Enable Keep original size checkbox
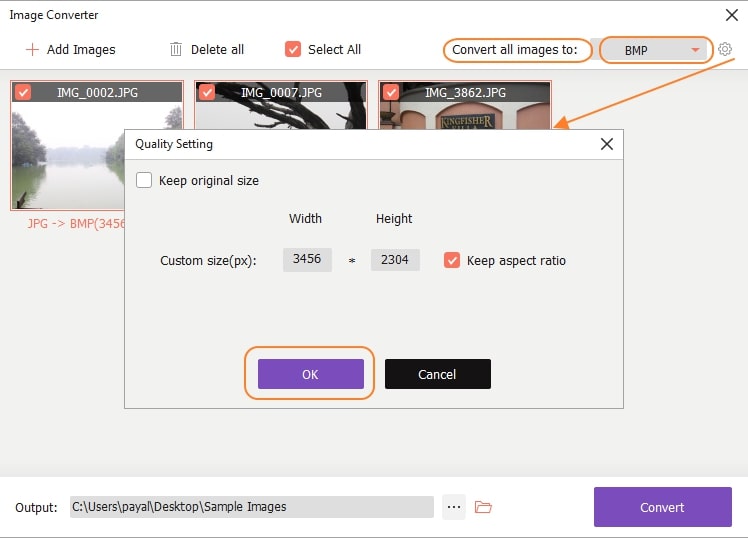 tap(144, 181)
